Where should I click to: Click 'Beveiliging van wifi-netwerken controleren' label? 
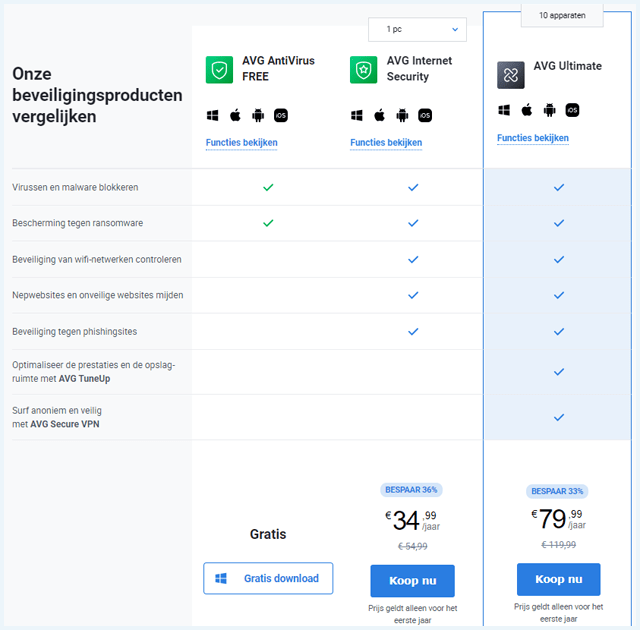pyautogui.click(x=97, y=260)
